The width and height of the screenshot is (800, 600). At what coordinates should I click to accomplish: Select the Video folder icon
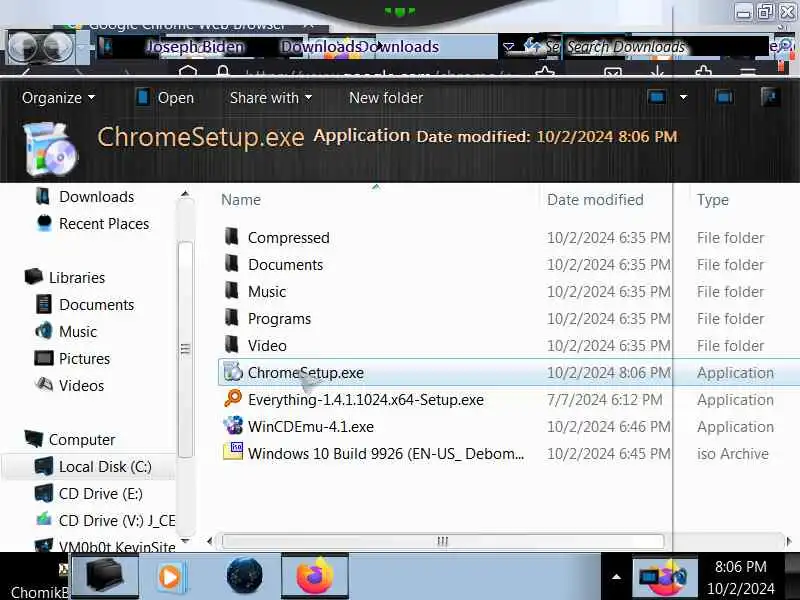[232, 344]
